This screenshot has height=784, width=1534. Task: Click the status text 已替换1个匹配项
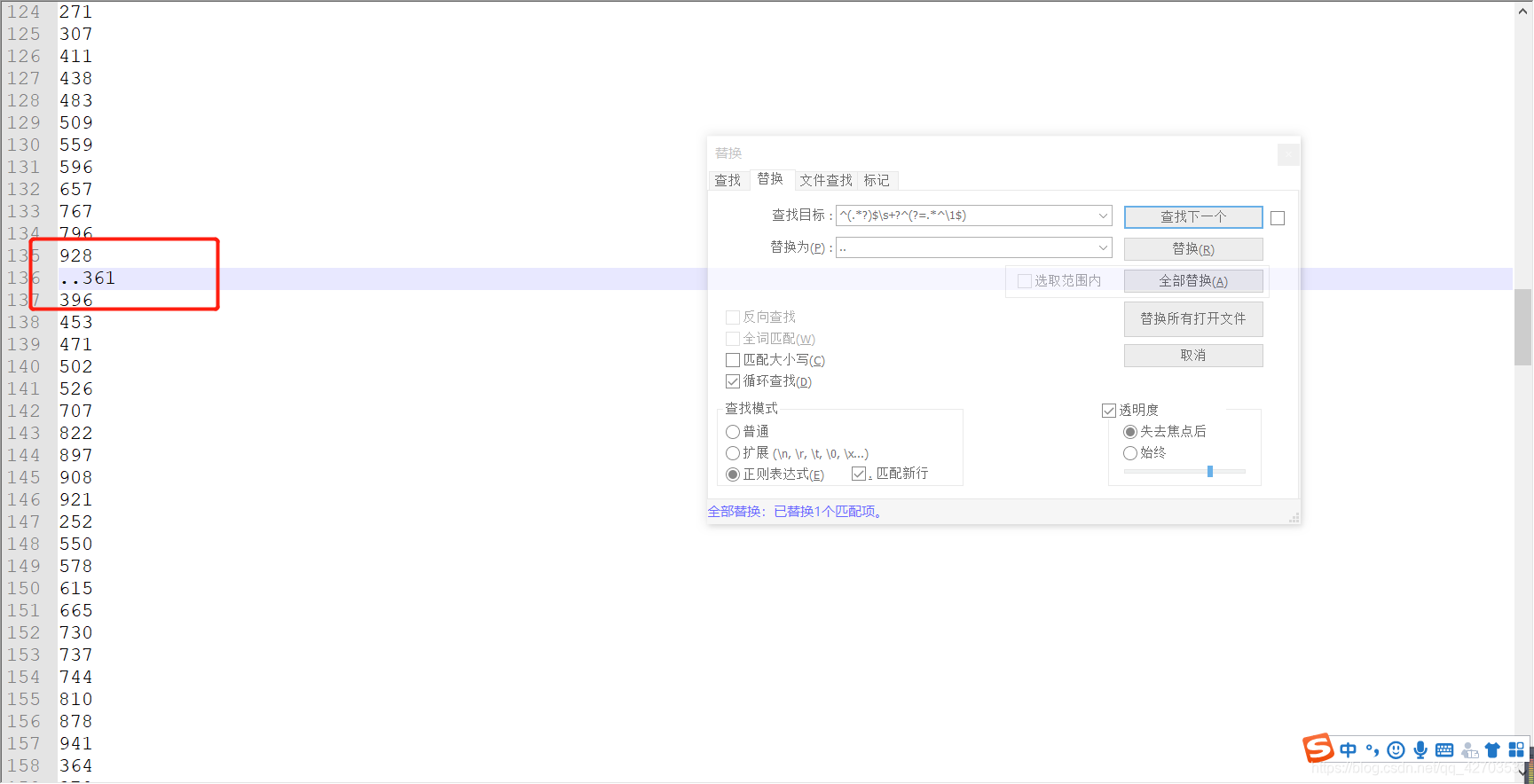click(827, 512)
